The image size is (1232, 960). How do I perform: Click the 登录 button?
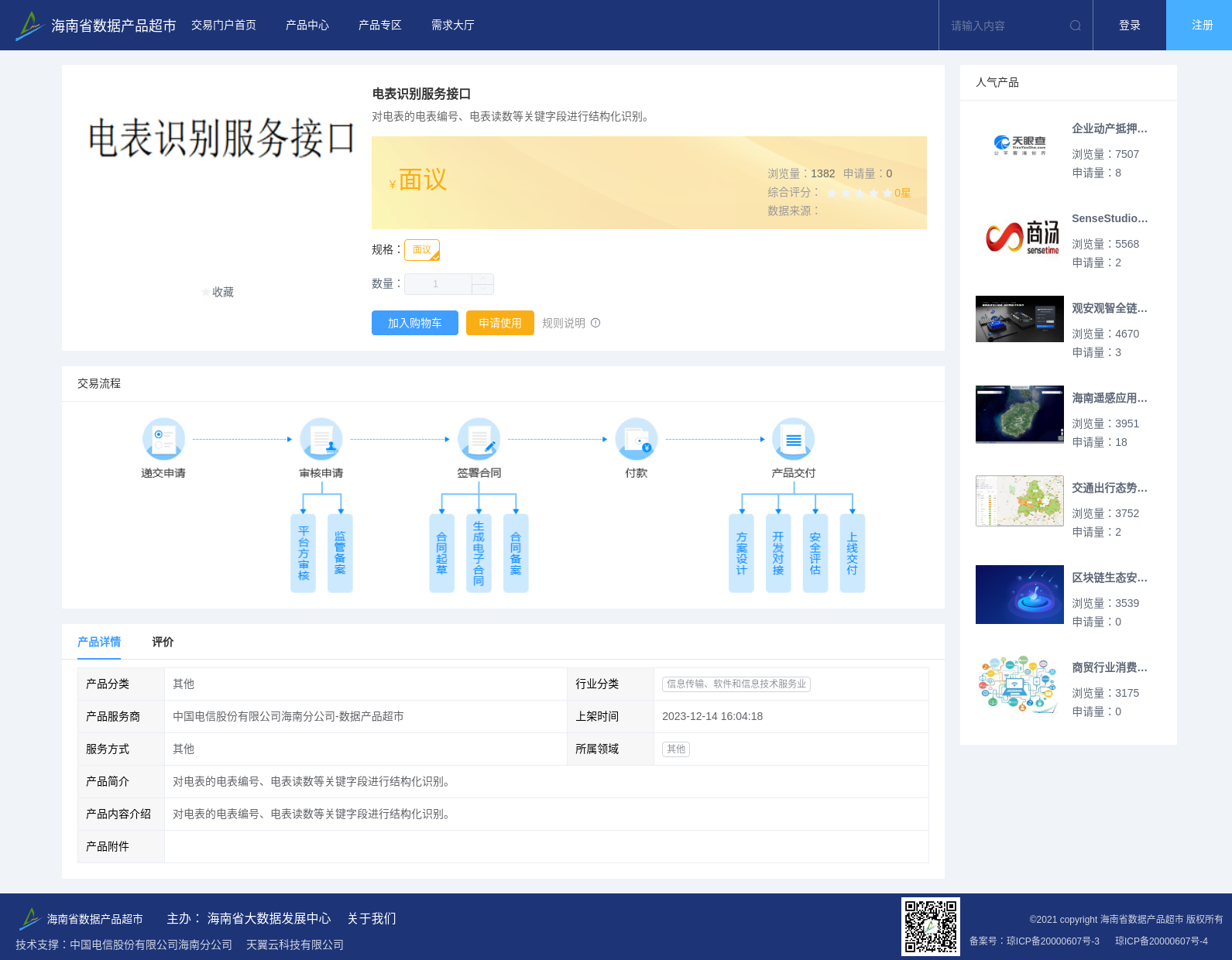pyautogui.click(x=1130, y=26)
